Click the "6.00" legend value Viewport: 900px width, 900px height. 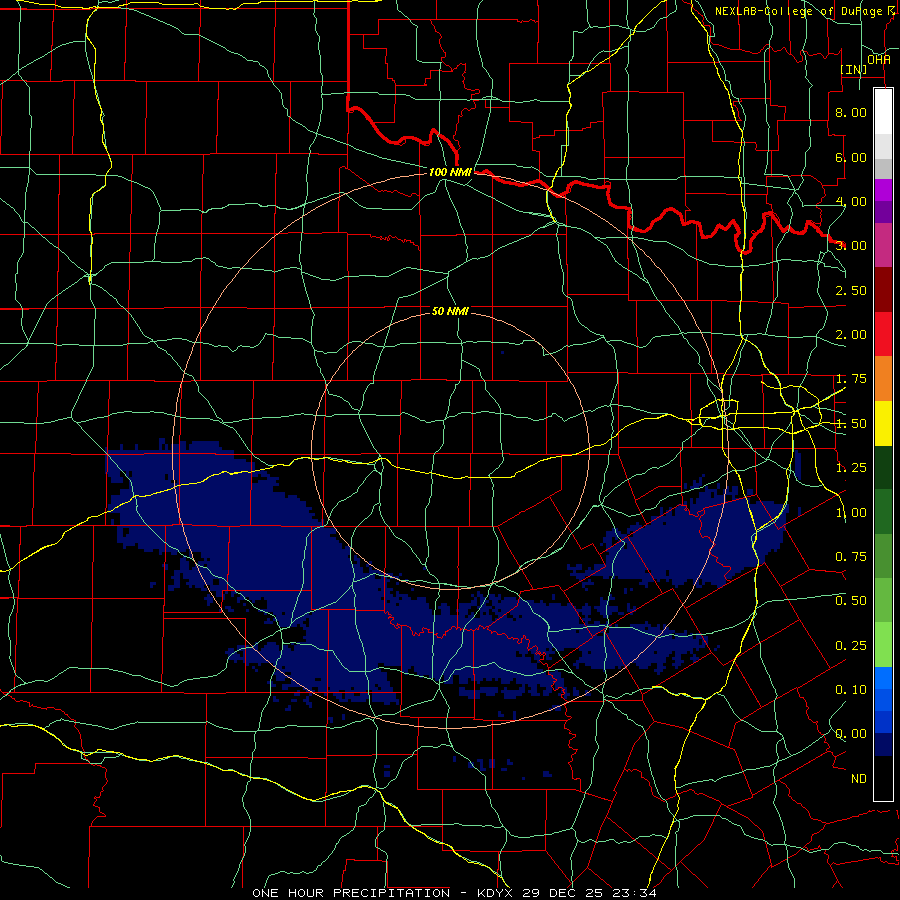[851, 157]
